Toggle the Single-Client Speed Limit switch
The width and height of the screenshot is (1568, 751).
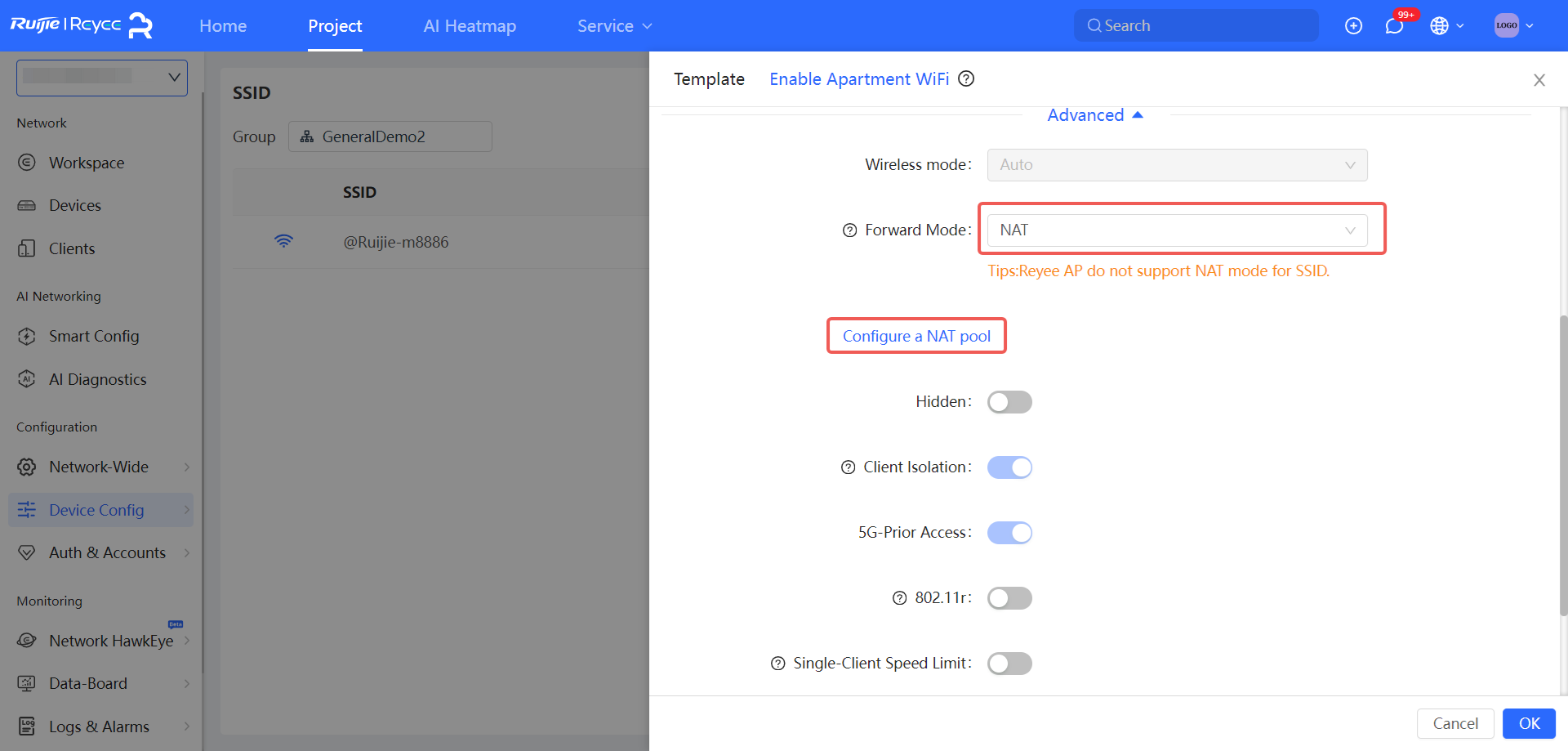pyautogui.click(x=1009, y=663)
